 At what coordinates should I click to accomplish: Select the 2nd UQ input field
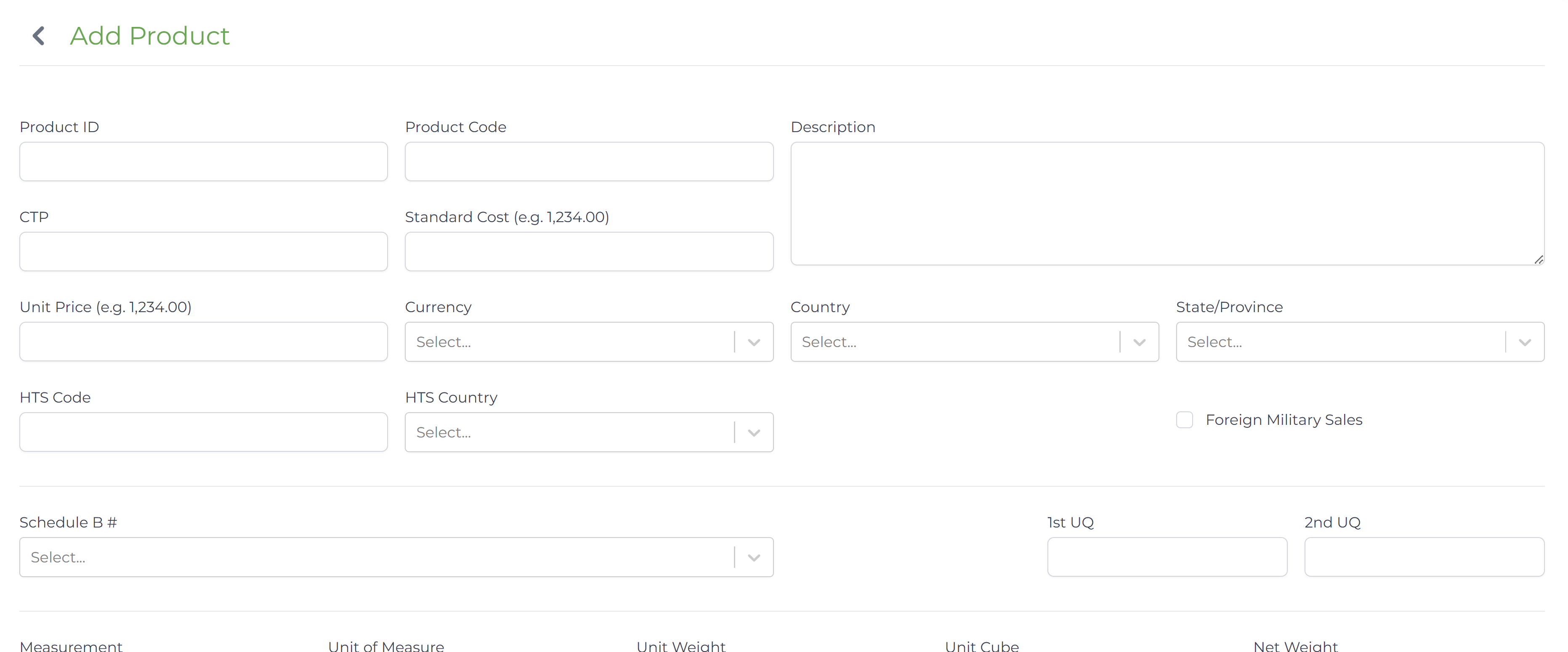[1424, 557]
